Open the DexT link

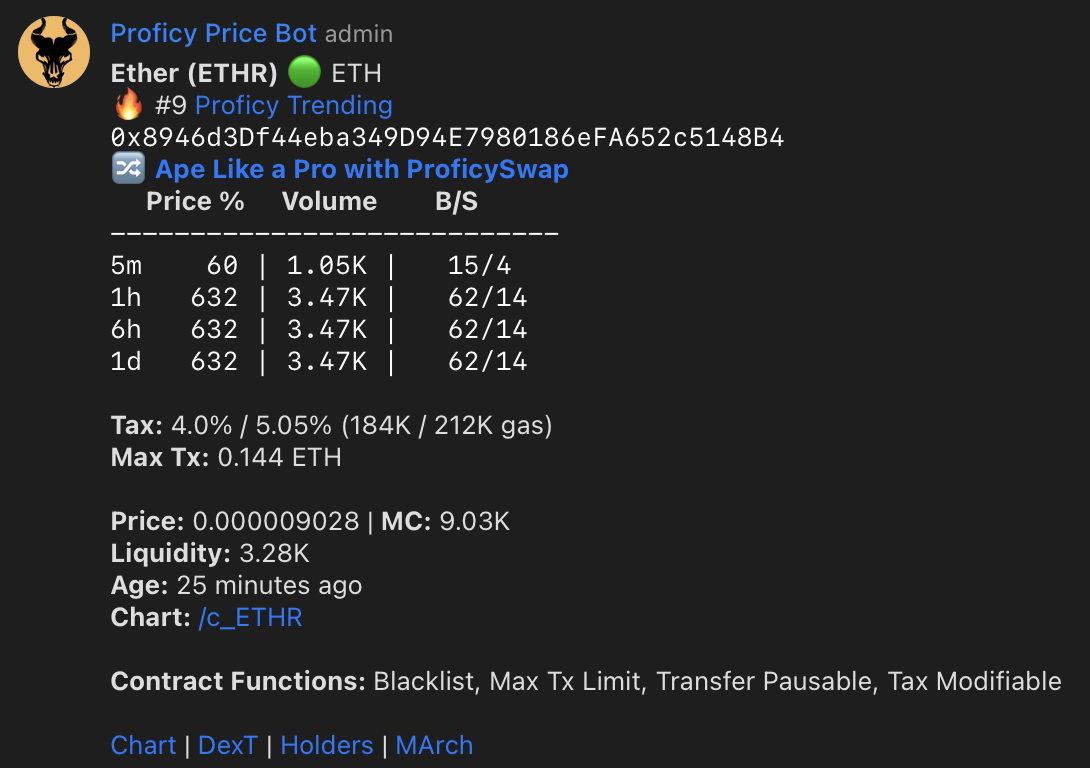228,745
